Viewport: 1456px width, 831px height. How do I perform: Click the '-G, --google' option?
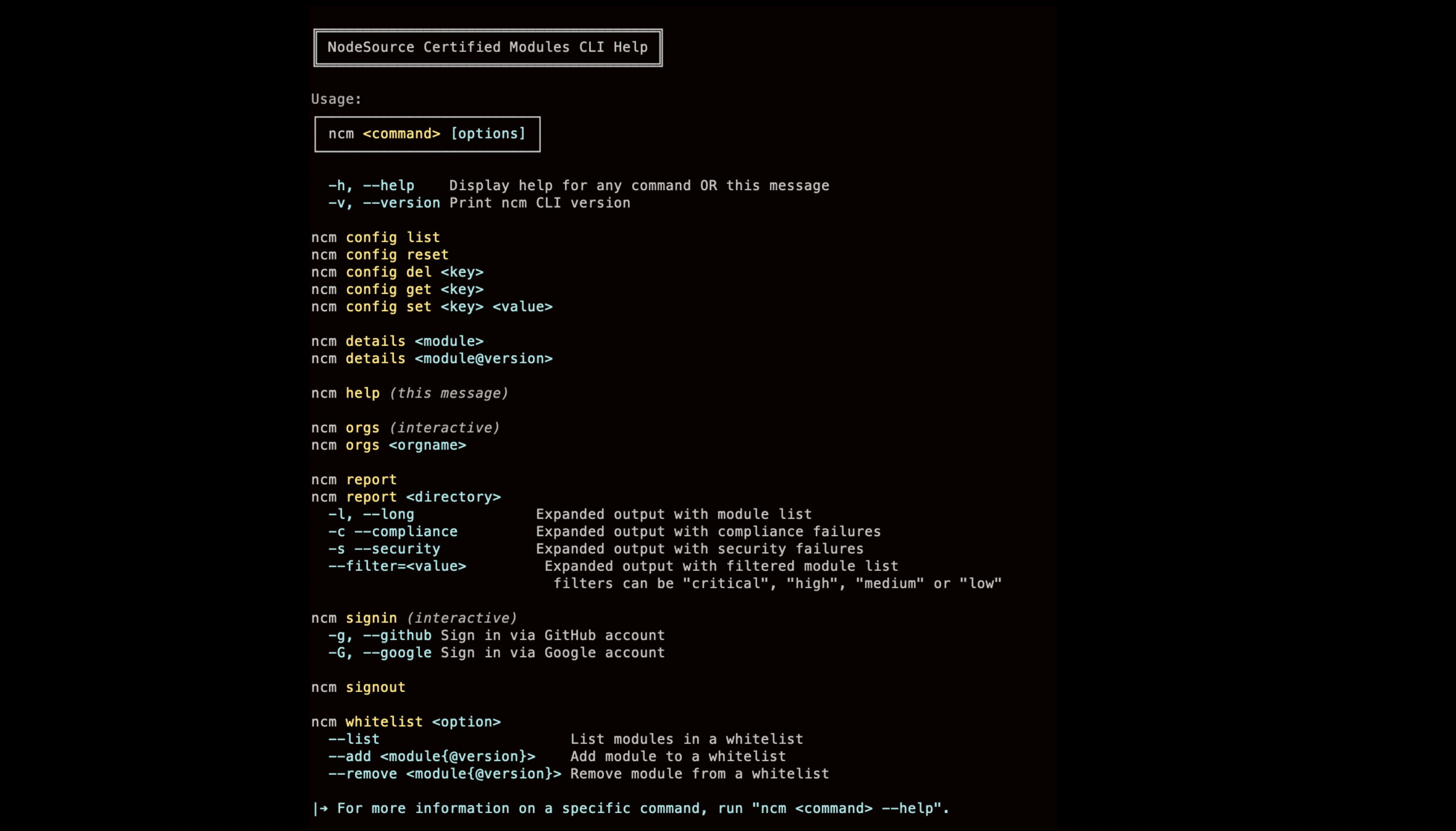[380, 653]
